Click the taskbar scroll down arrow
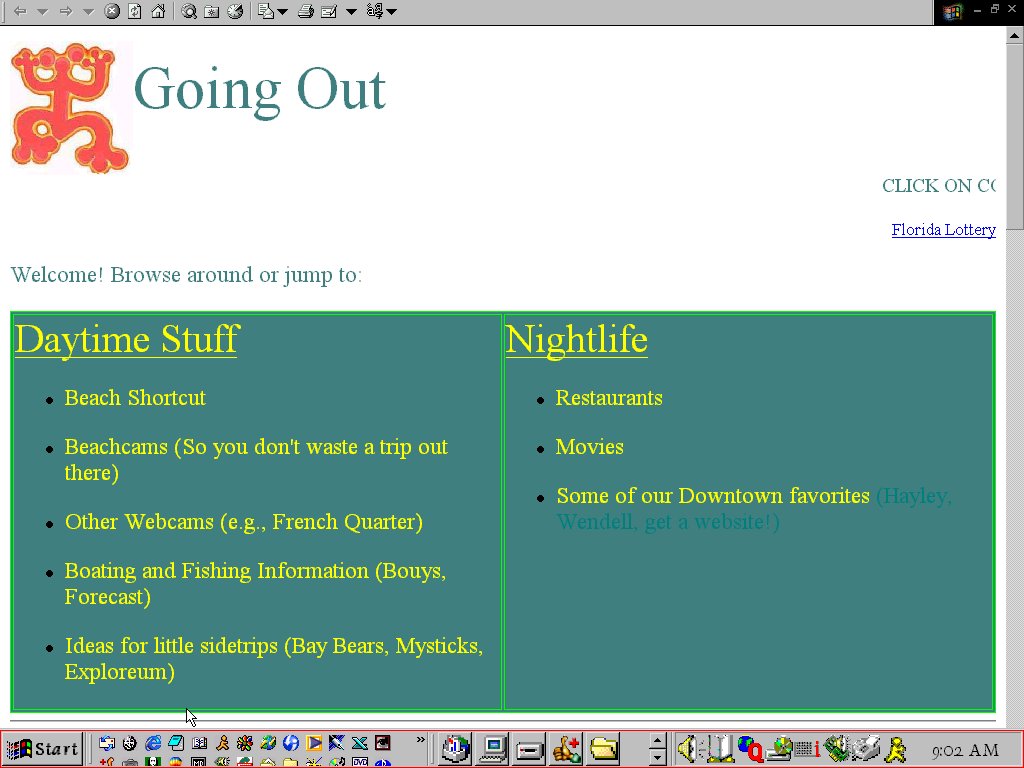1024x768 pixels. tap(657, 758)
